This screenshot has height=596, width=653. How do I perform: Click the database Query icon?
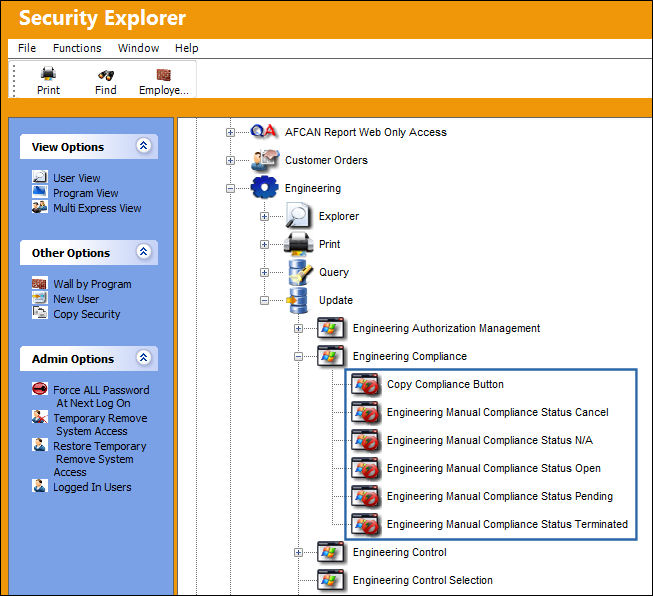point(300,272)
